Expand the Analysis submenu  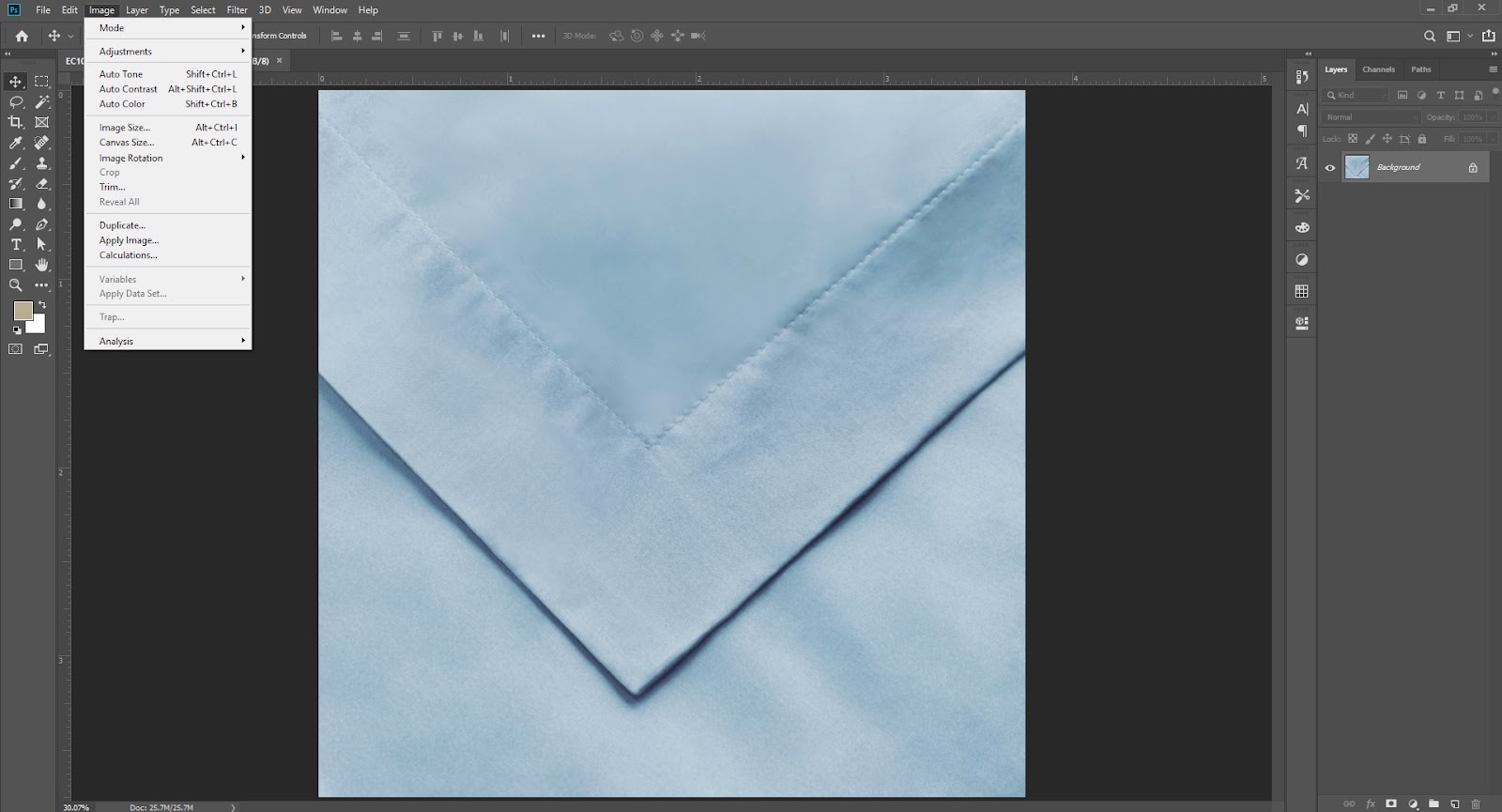[x=168, y=341]
